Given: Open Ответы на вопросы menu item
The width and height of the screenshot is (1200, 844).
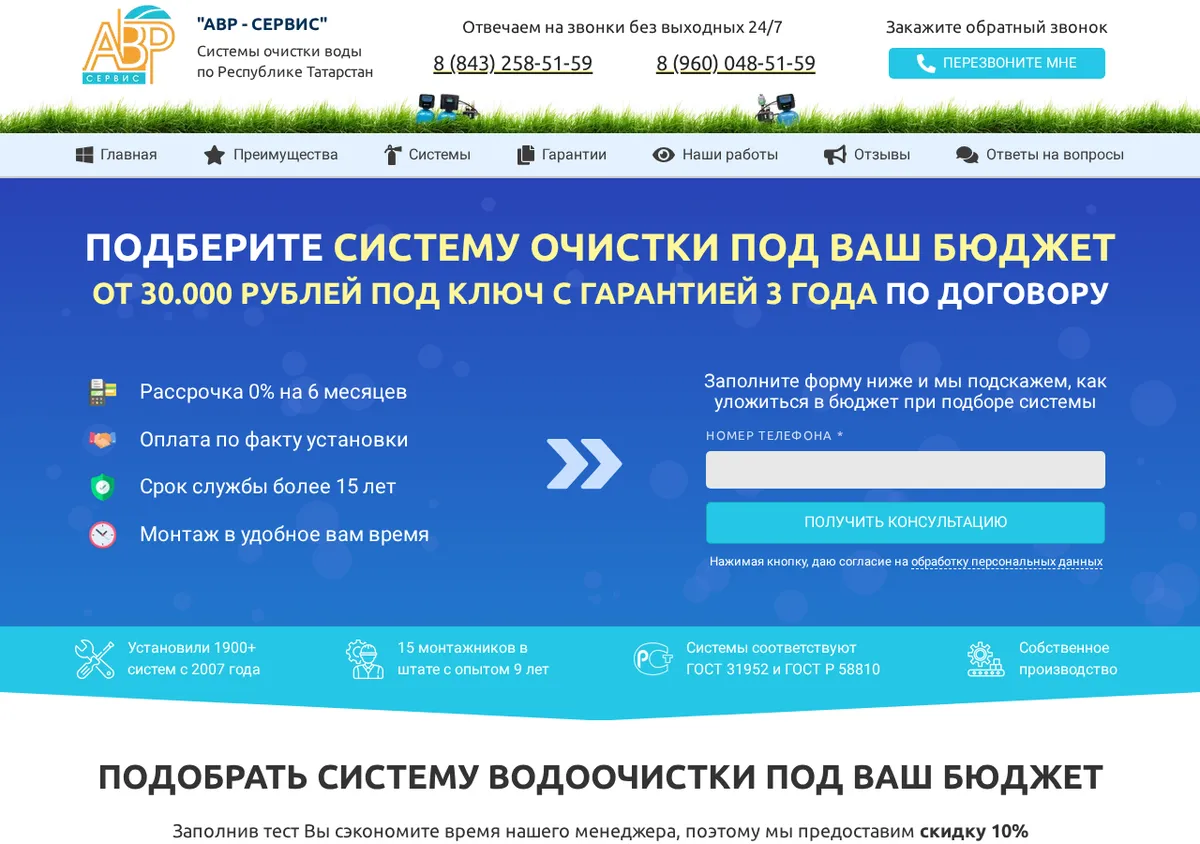Looking at the screenshot, I should click(1040, 155).
